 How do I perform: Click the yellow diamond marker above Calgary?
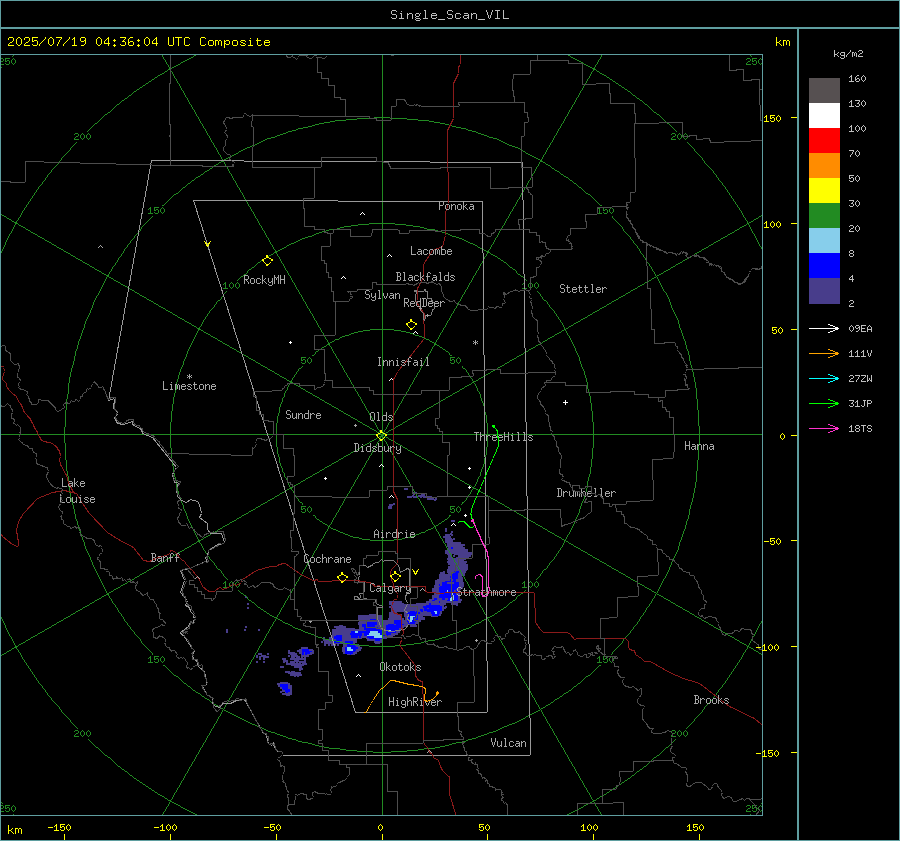coord(395,576)
